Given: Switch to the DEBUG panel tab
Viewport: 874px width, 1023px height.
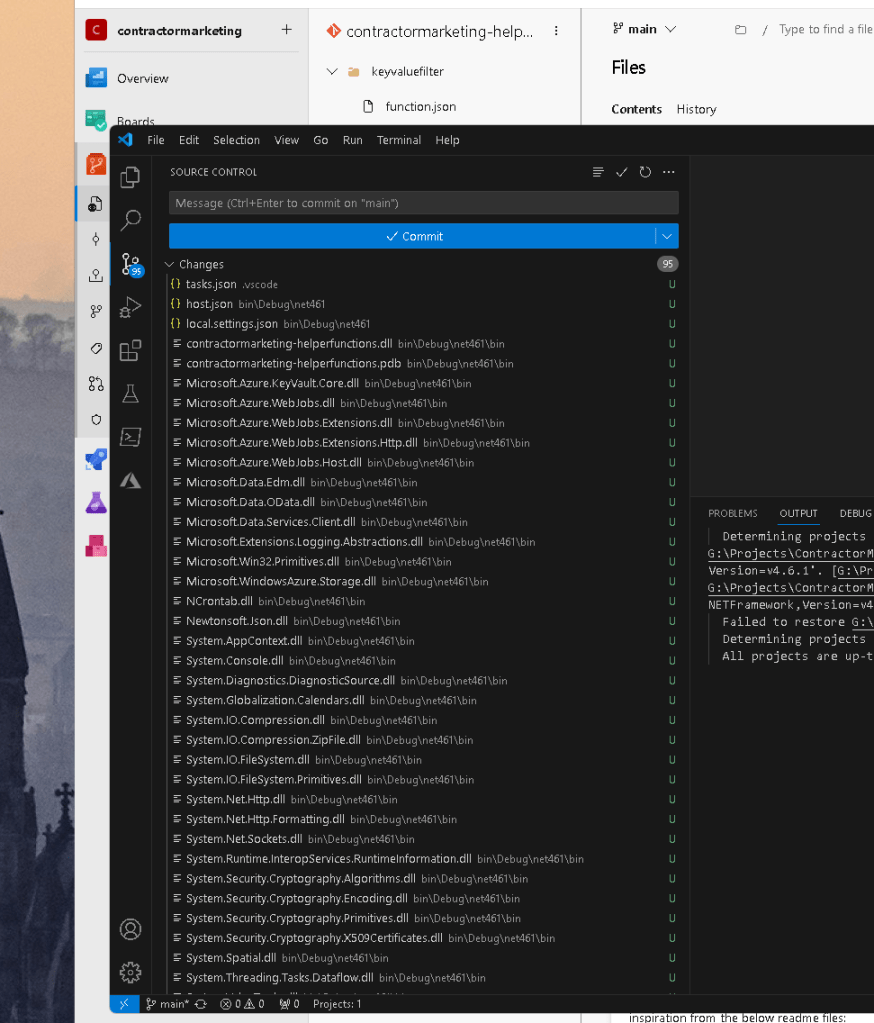Looking at the screenshot, I should pos(855,513).
